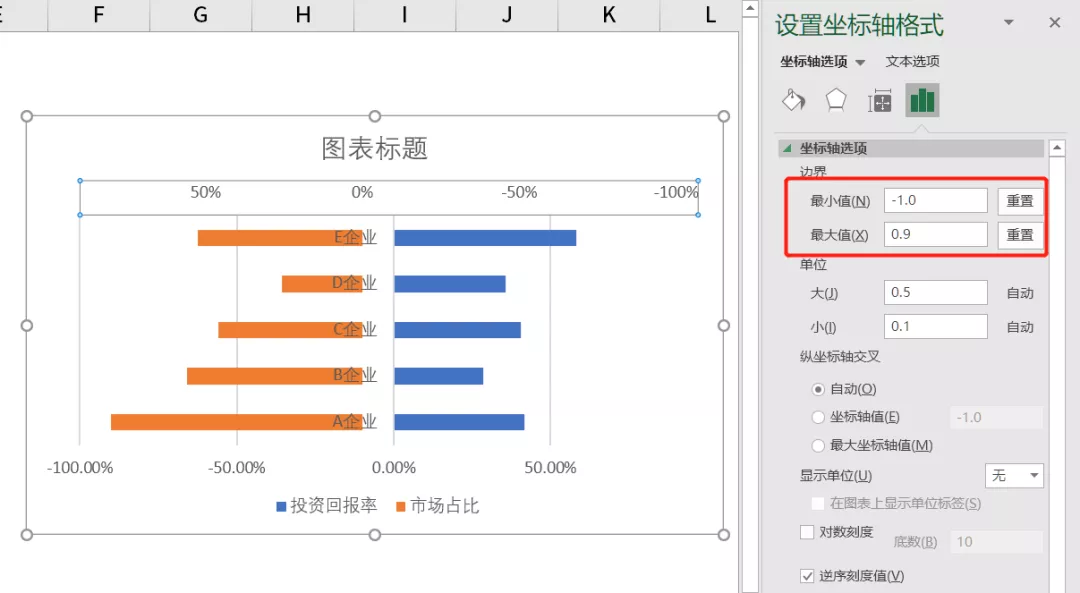Open the Size & Properties tab icon
This screenshot has height=593, width=1080.
(x=880, y=101)
